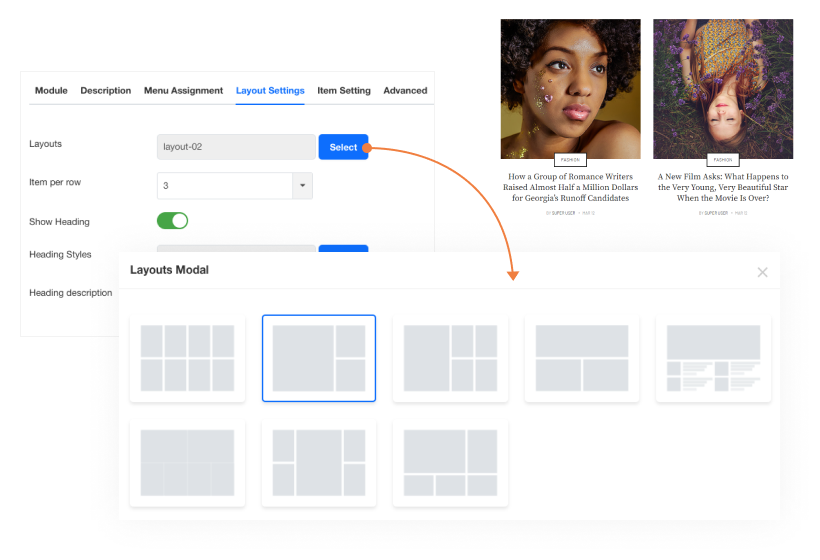This screenshot has width=820, height=560.
Task: Switch to the Module tab
Action: [51, 91]
